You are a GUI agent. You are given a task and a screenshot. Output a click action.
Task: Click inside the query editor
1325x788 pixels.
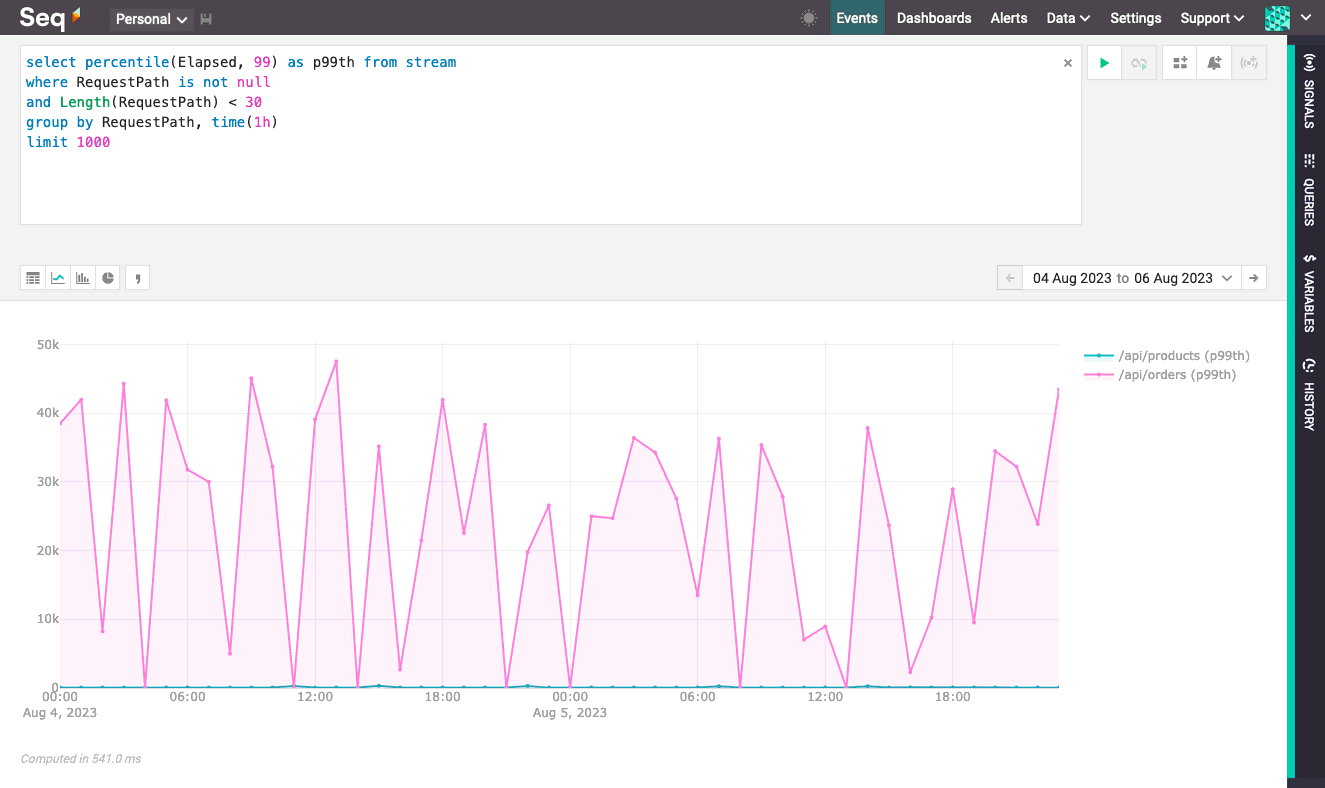coord(550,134)
